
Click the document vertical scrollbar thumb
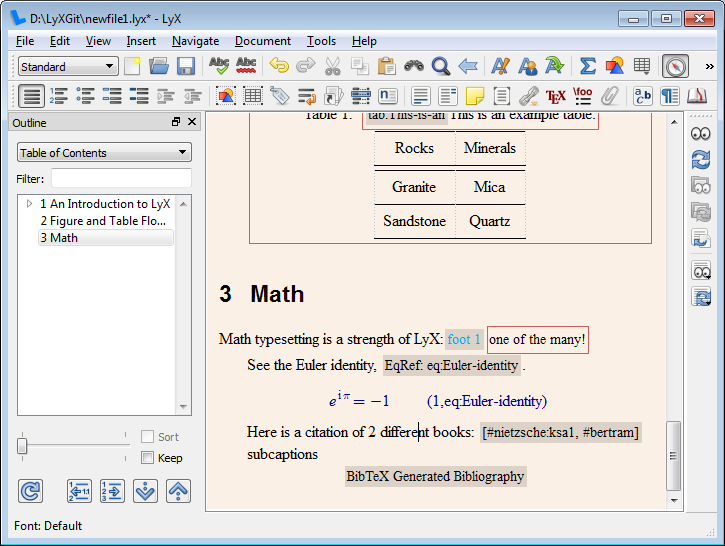coord(673,456)
